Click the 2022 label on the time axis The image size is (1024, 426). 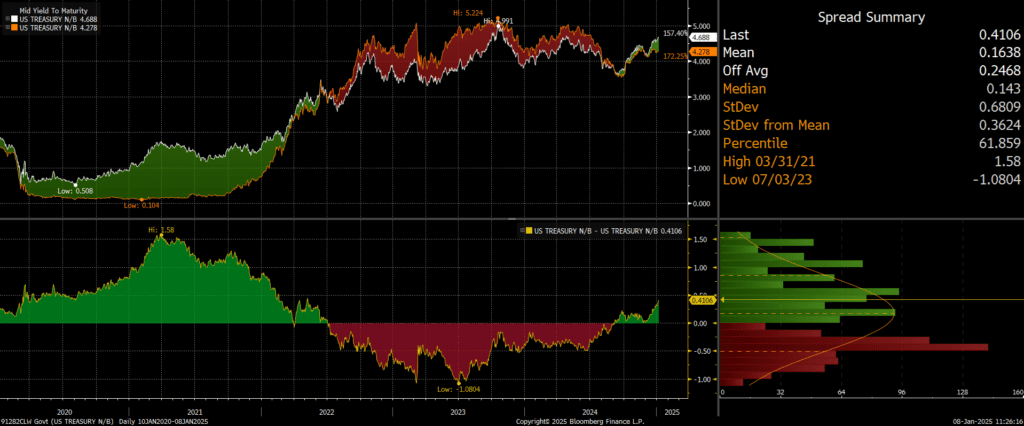point(327,412)
